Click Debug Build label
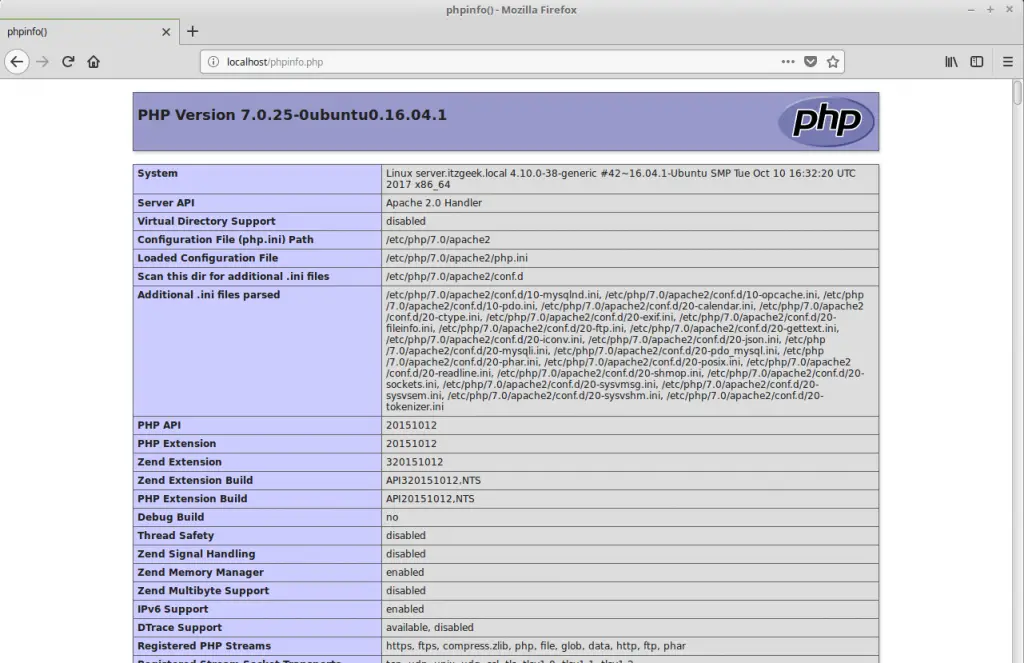1024x663 pixels. [x=170, y=517]
